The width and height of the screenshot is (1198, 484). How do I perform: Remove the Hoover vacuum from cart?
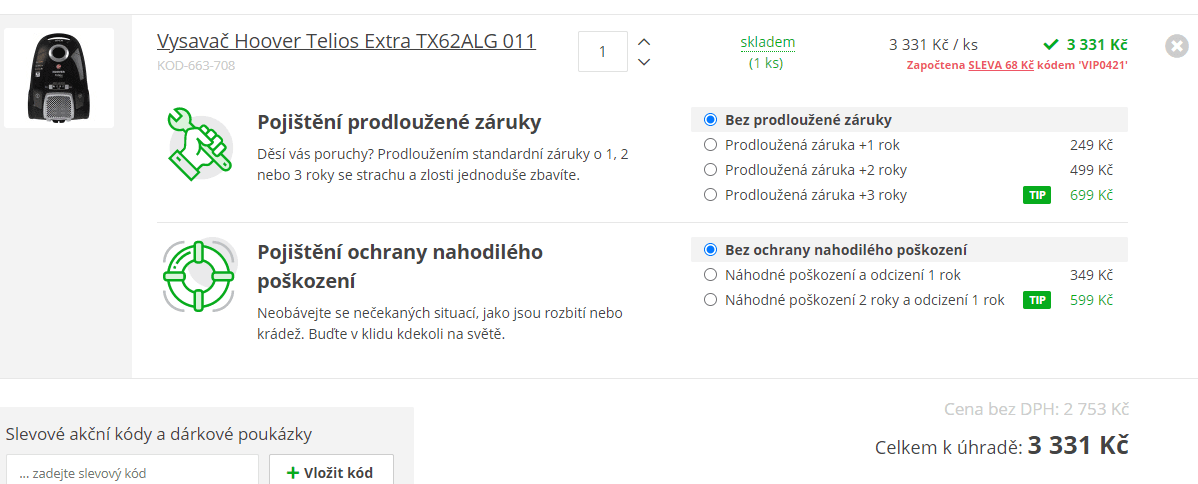pos(1177,46)
